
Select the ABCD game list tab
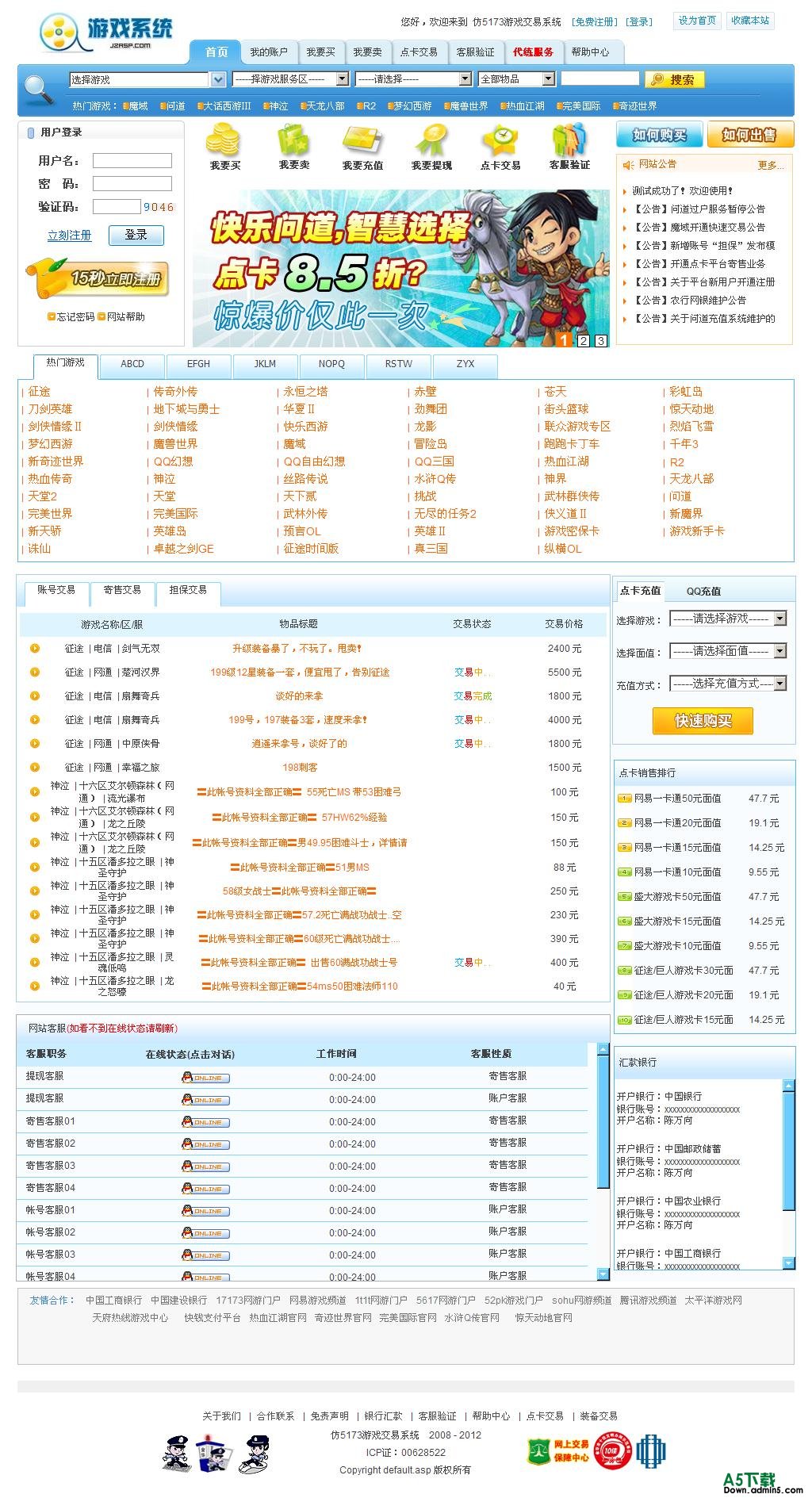pyautogui.click(x=132, y=365)
